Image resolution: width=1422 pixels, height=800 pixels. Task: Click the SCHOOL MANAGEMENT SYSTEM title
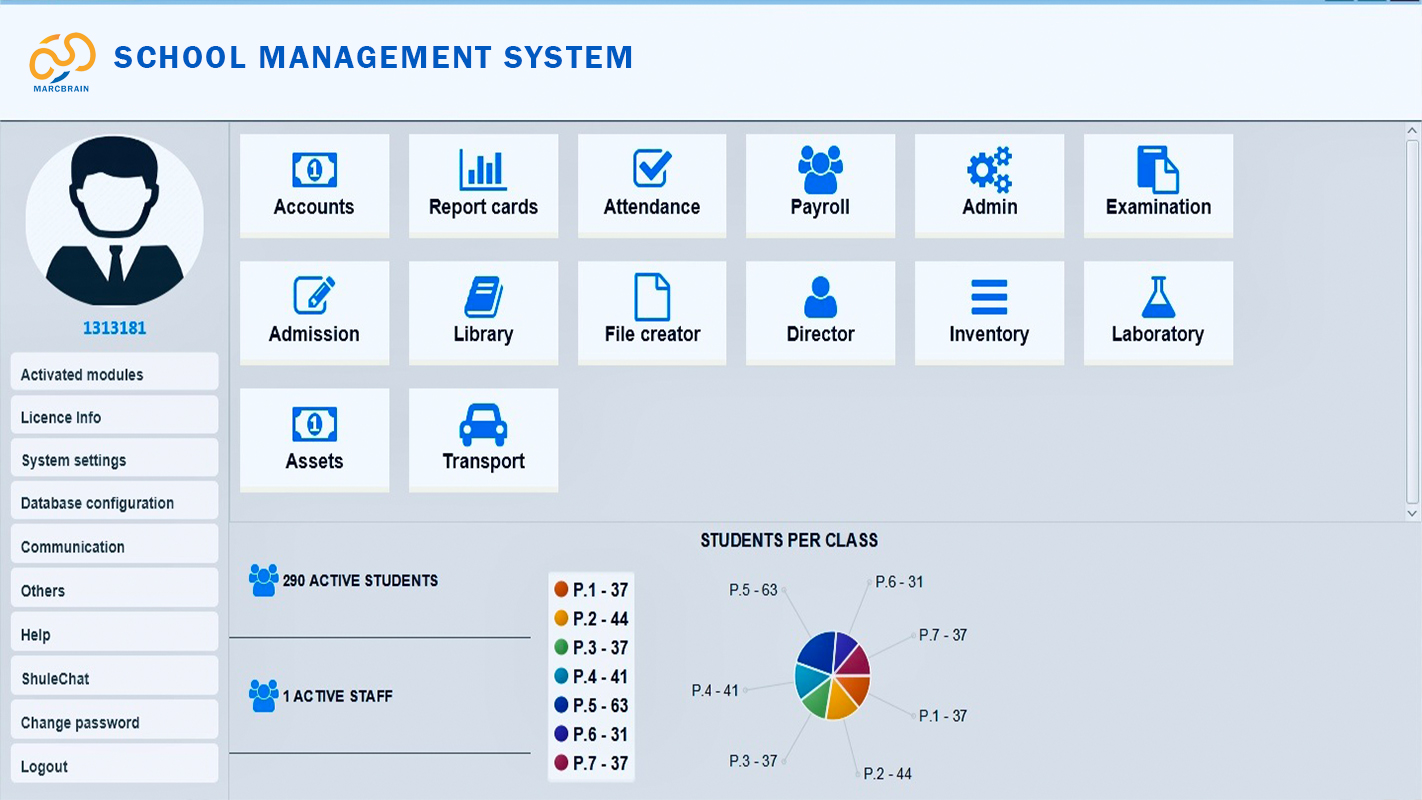coord(373,57)
